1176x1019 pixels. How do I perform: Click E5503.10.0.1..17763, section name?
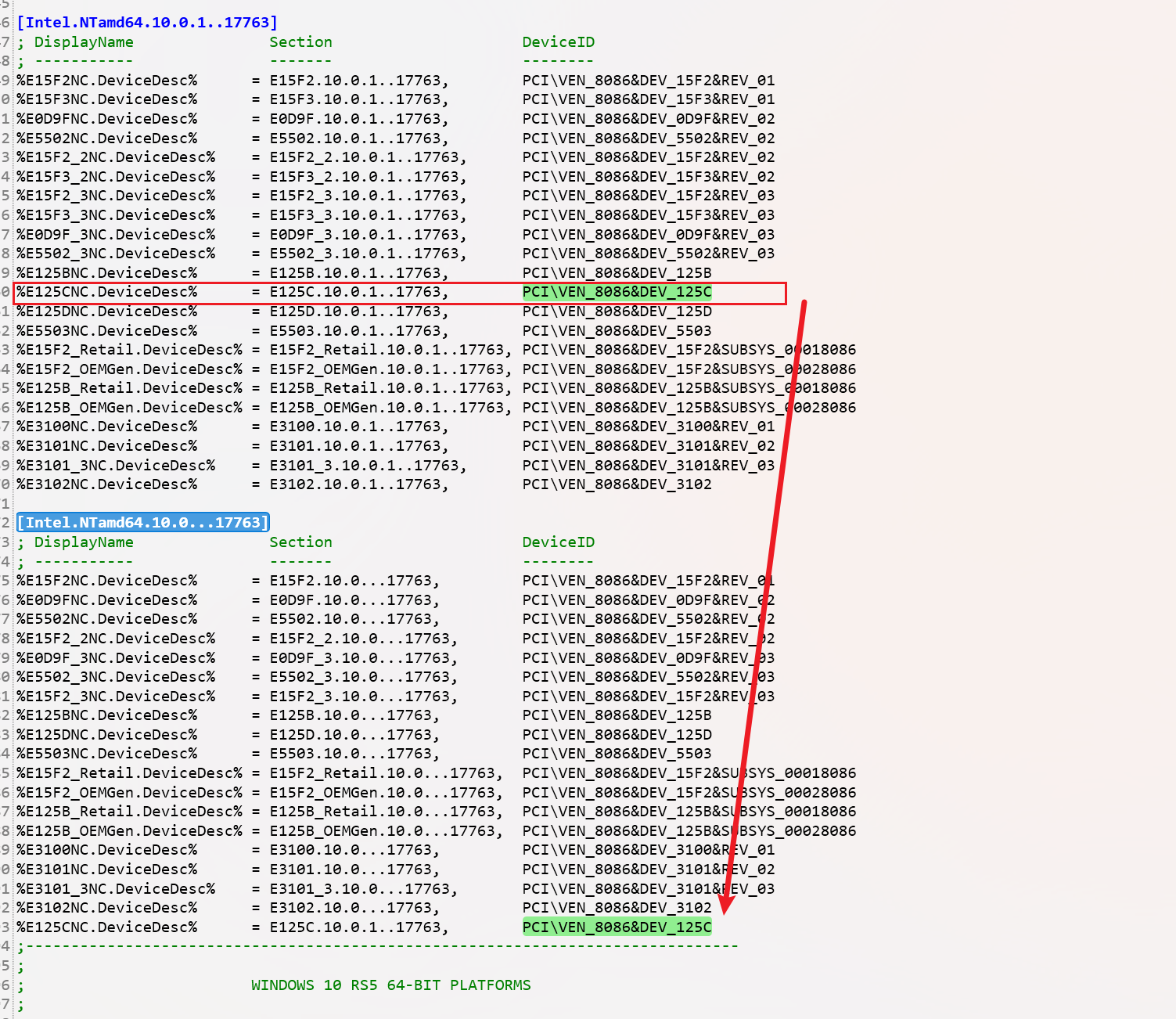pyautogui.click(x=360, y=331)
